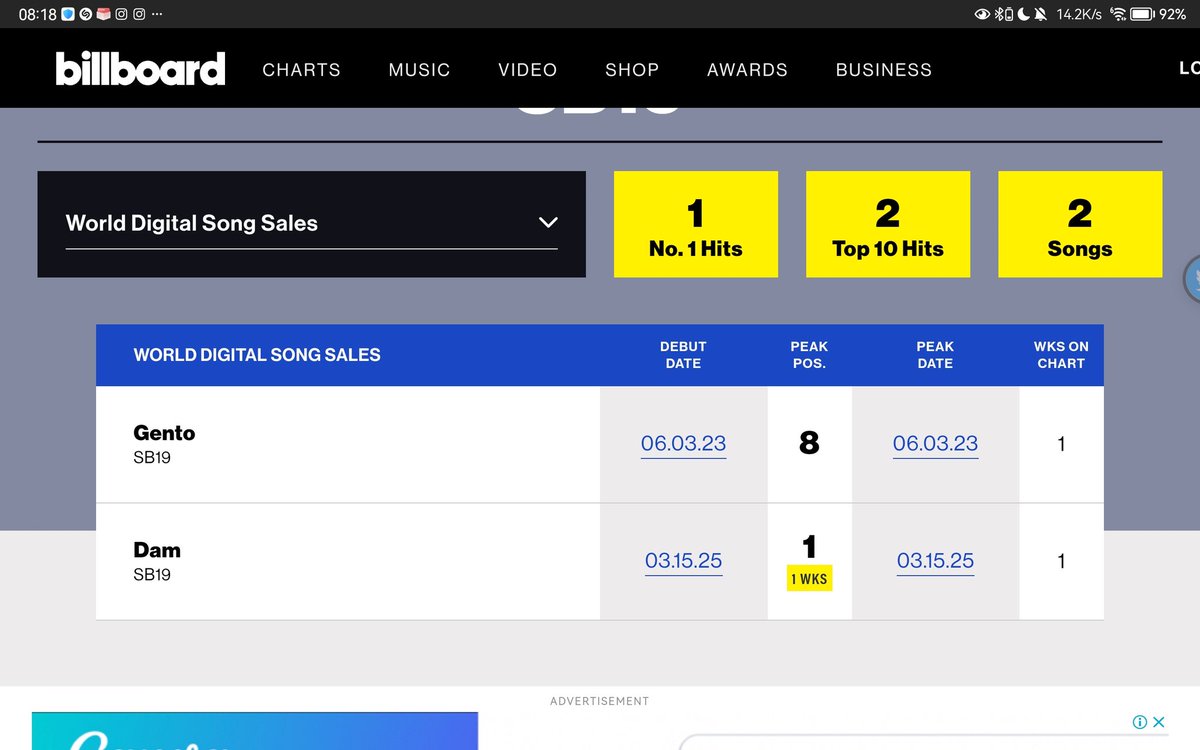Screen dimensions: 1200x750
Task: Tap the blue shield notification icon
Action: (x=68, y=14)
